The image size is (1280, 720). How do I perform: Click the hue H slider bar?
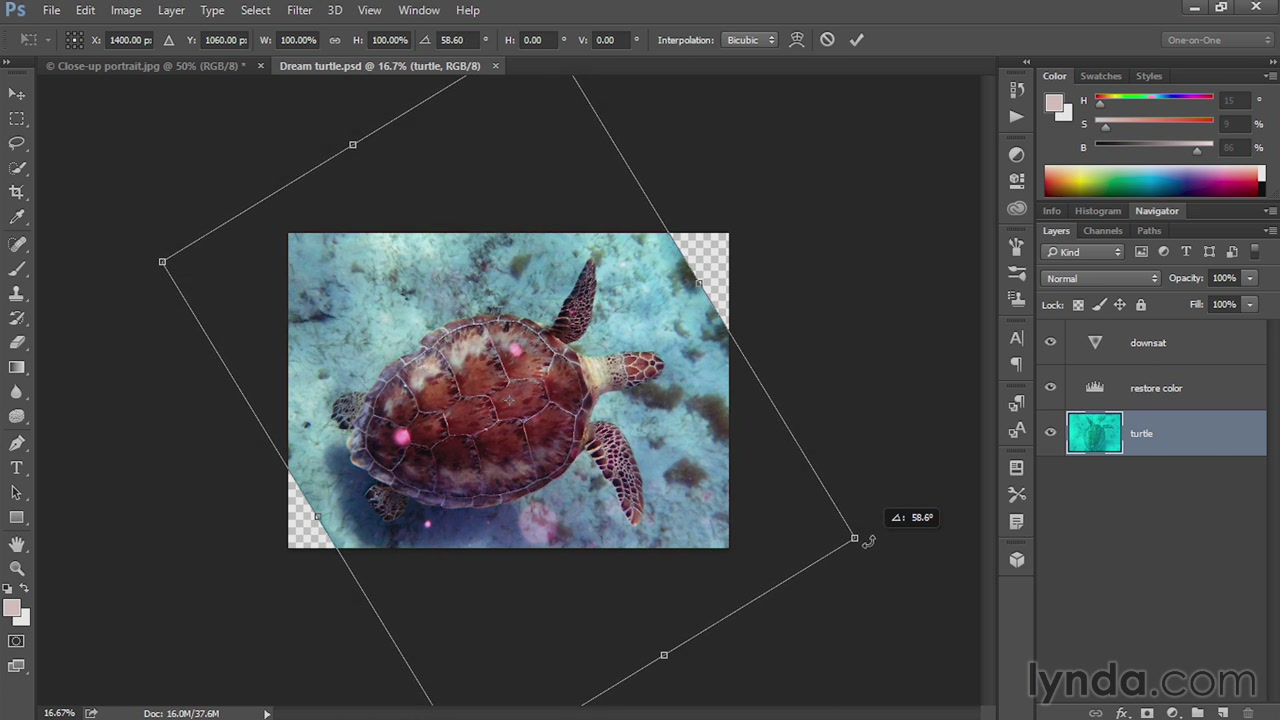(1154, 97)
